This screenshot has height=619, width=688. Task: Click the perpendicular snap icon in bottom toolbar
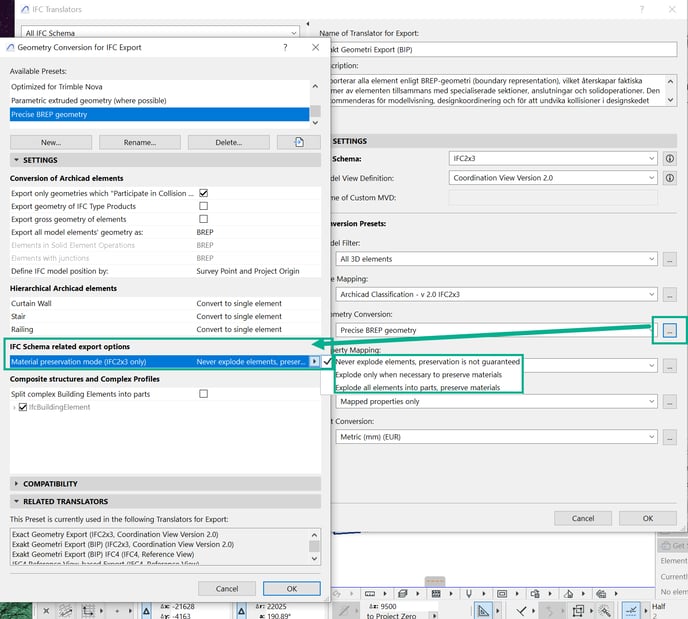[521, 610]
